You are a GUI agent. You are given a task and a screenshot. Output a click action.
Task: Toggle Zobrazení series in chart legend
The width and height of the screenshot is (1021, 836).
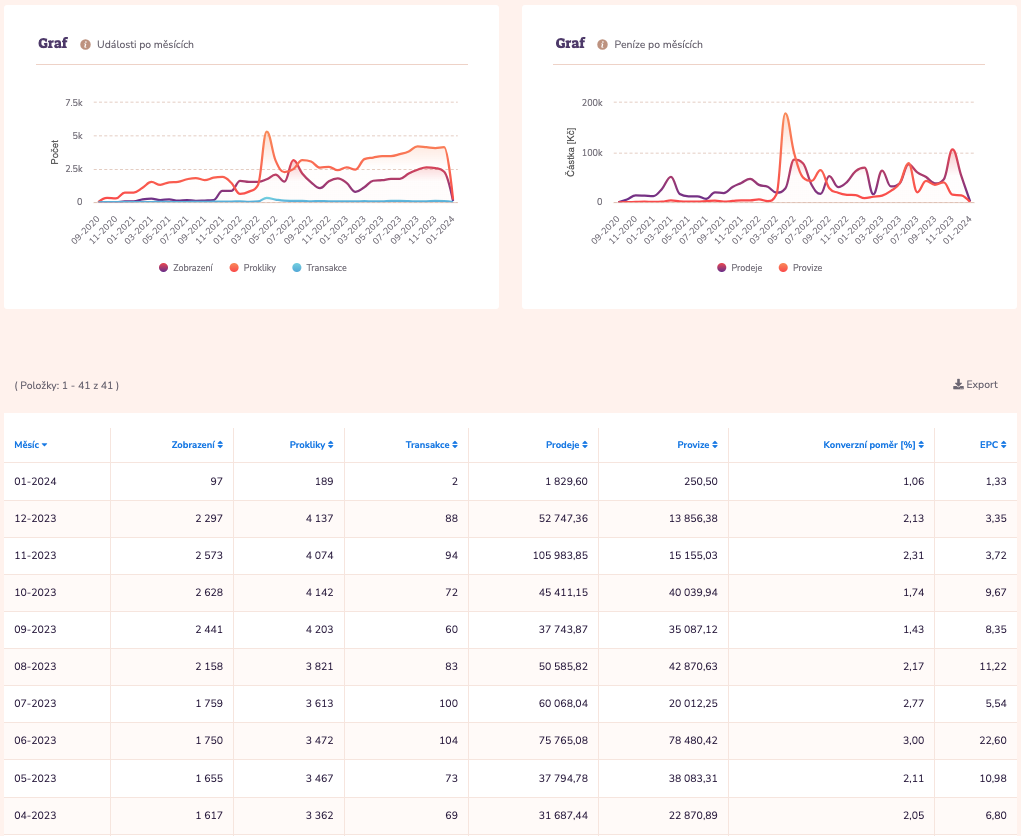click(x=186, y=268)
